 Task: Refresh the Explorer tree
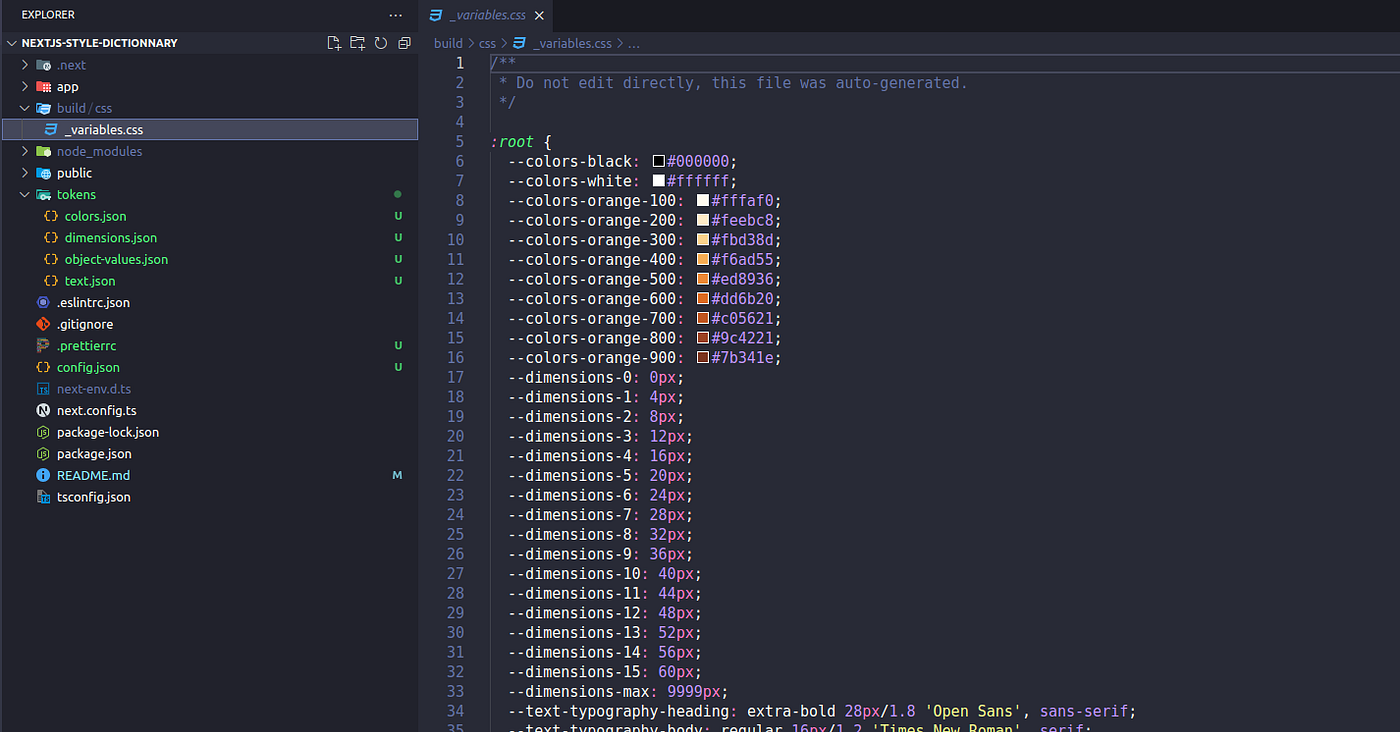pyautogui.click(x=381, y=43)
